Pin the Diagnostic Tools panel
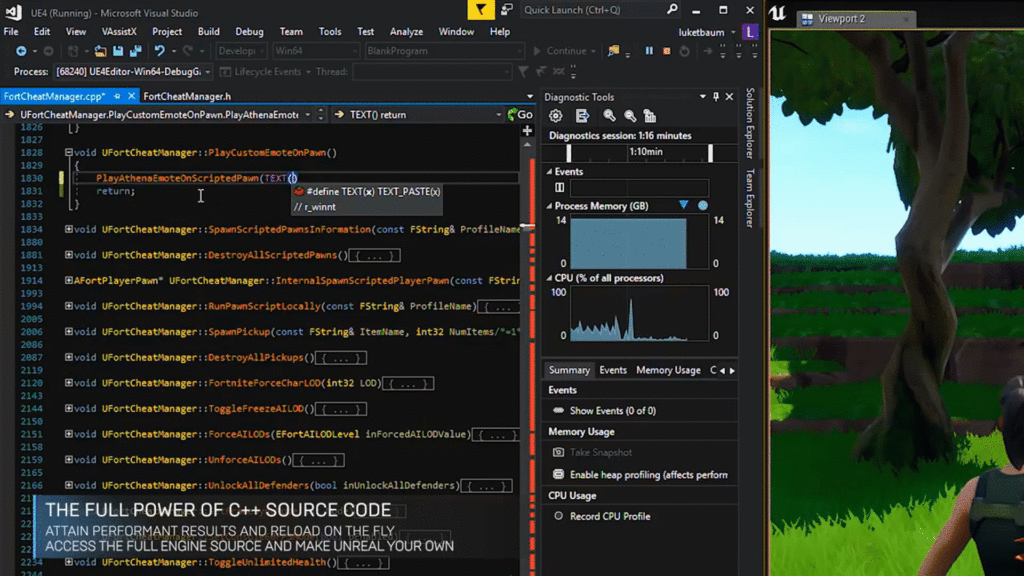The image size is (1024, 576). pyautogui.click(x=716, y=97)
